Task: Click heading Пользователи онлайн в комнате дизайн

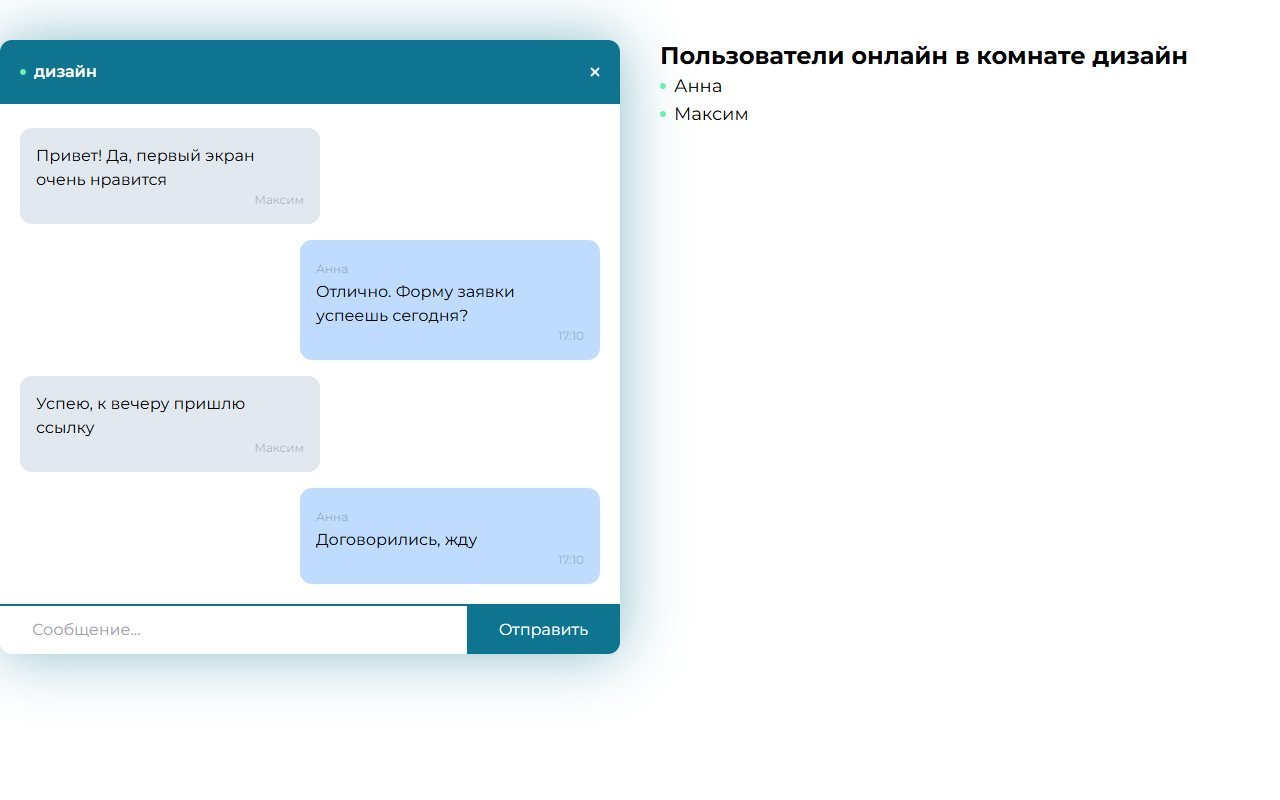Action: [924, 56]
